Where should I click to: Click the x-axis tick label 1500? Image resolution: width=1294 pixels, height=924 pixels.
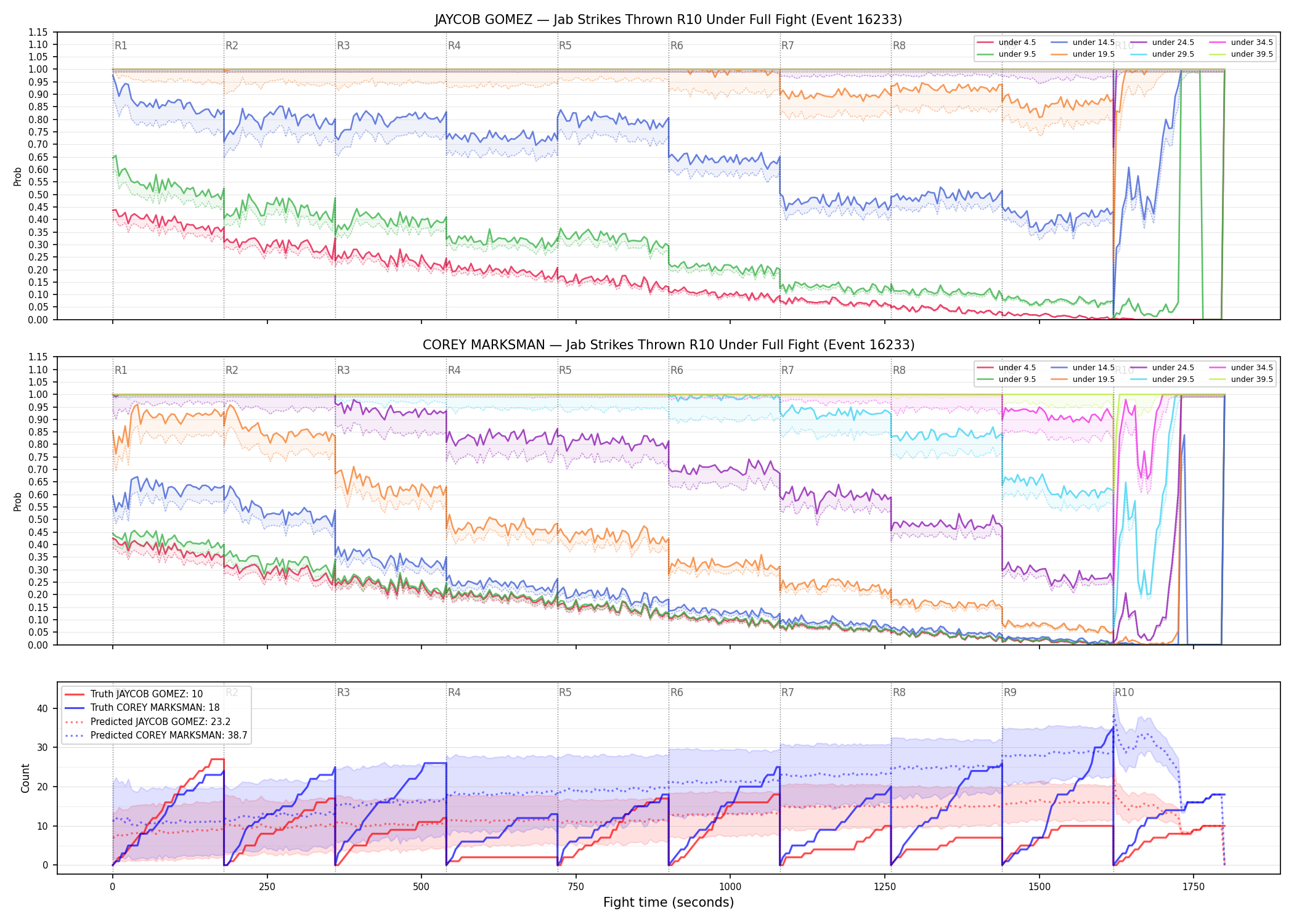[1040, 886]
